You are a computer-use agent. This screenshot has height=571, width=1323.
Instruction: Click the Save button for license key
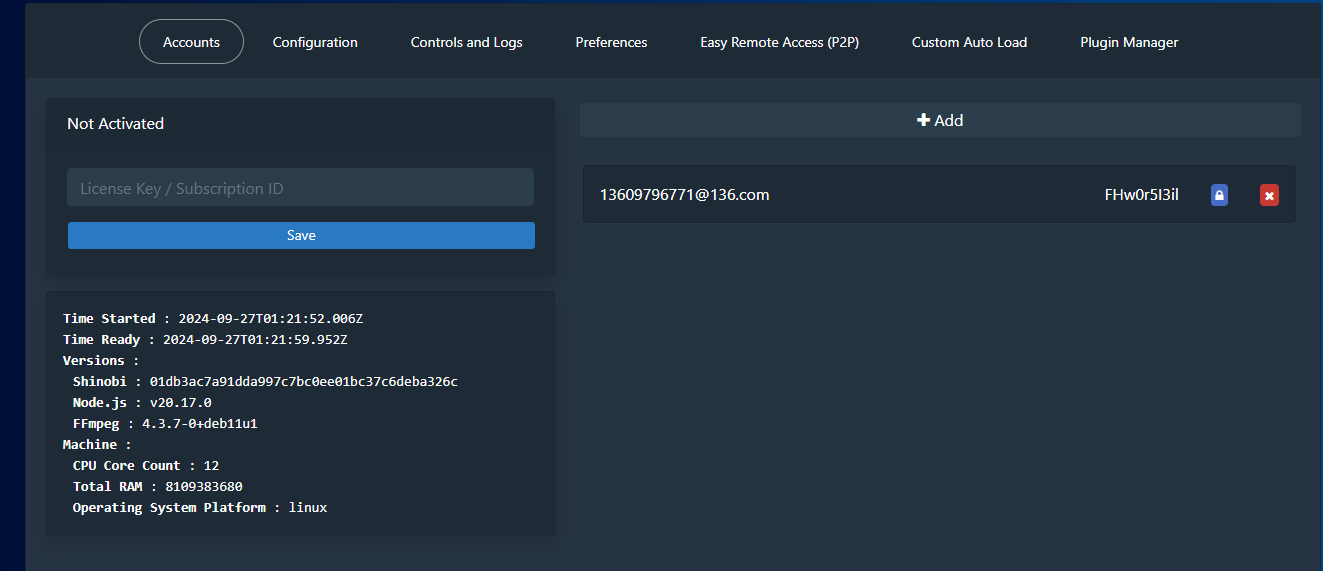pos(301,235)
